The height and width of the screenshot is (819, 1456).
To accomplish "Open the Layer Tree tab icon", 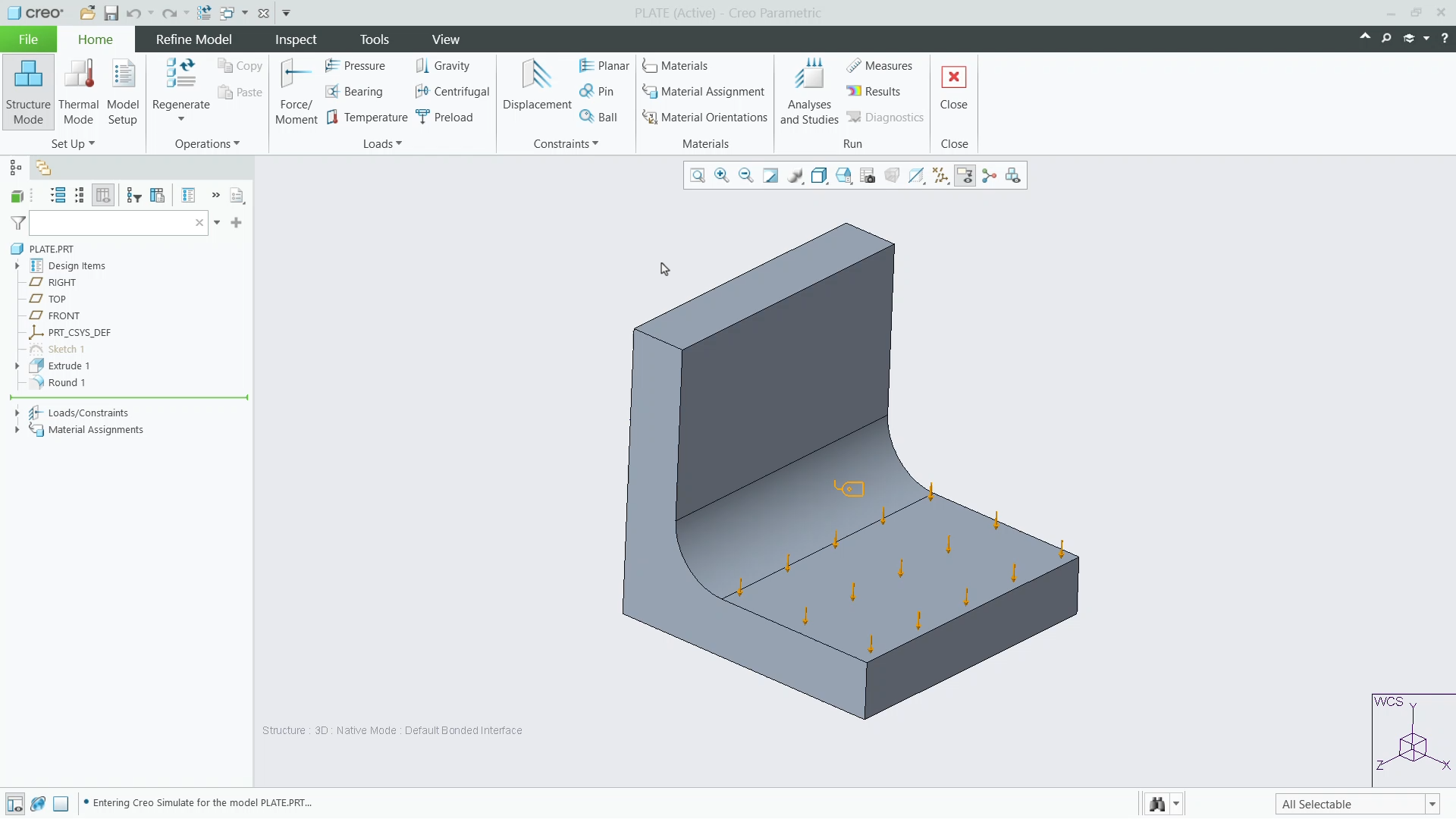I will [x=43, y=168].
